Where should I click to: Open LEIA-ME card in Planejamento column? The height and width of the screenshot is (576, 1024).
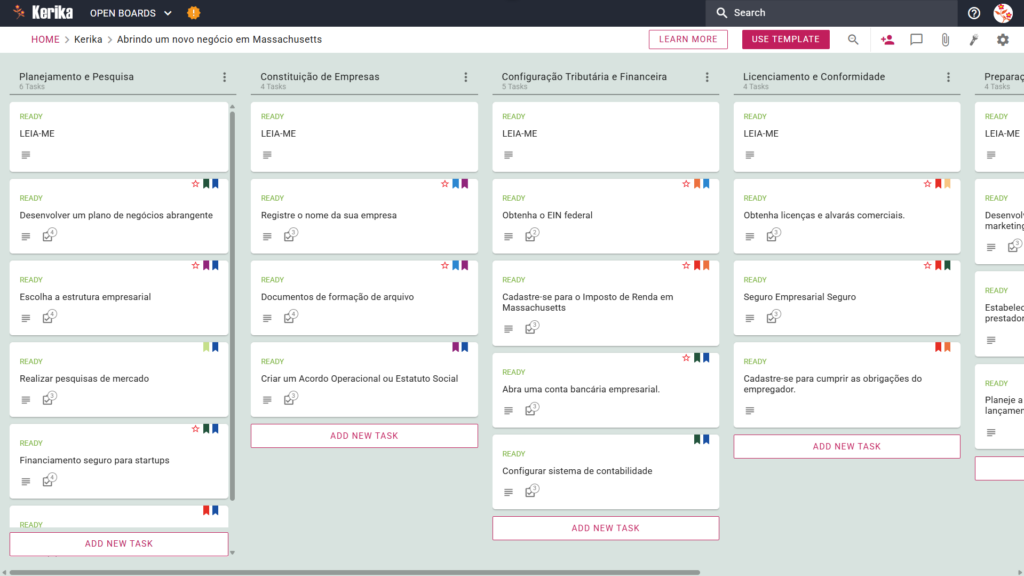[x=119, y=136]
